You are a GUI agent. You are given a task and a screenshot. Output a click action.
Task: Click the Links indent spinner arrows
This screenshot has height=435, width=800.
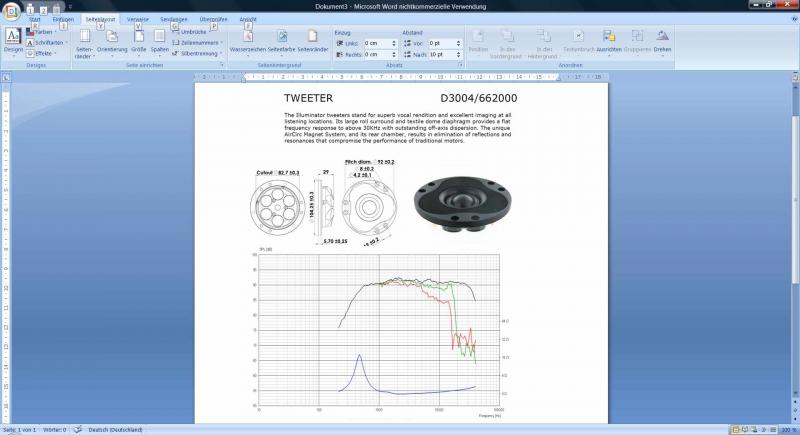[394, 43]
